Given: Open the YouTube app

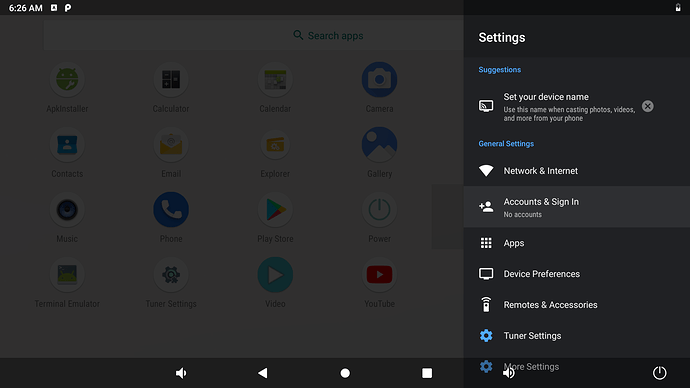Looking at the screenshot, I should click(x=379, y=275).
